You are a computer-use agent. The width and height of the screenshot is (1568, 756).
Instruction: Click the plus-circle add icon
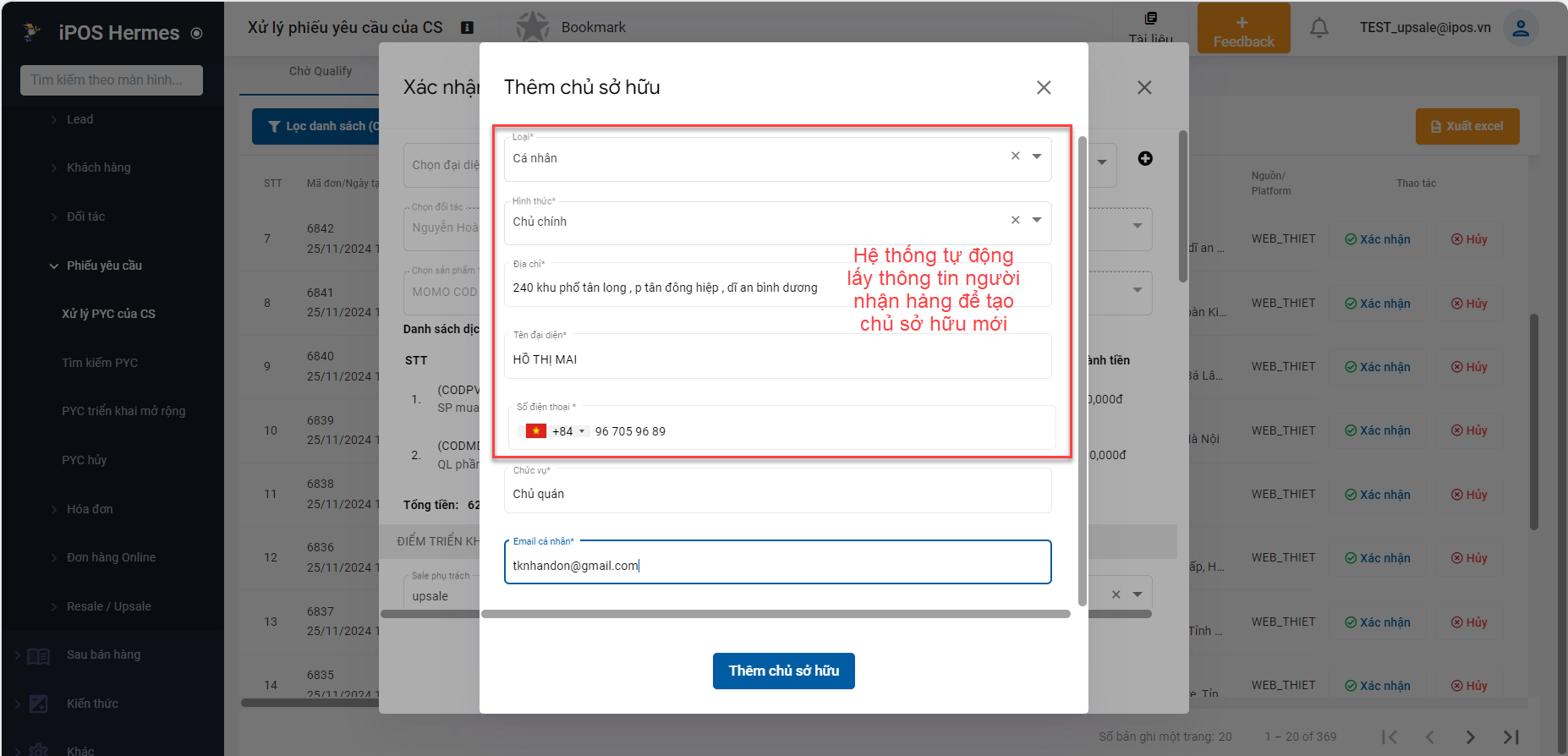(1145, 158)
